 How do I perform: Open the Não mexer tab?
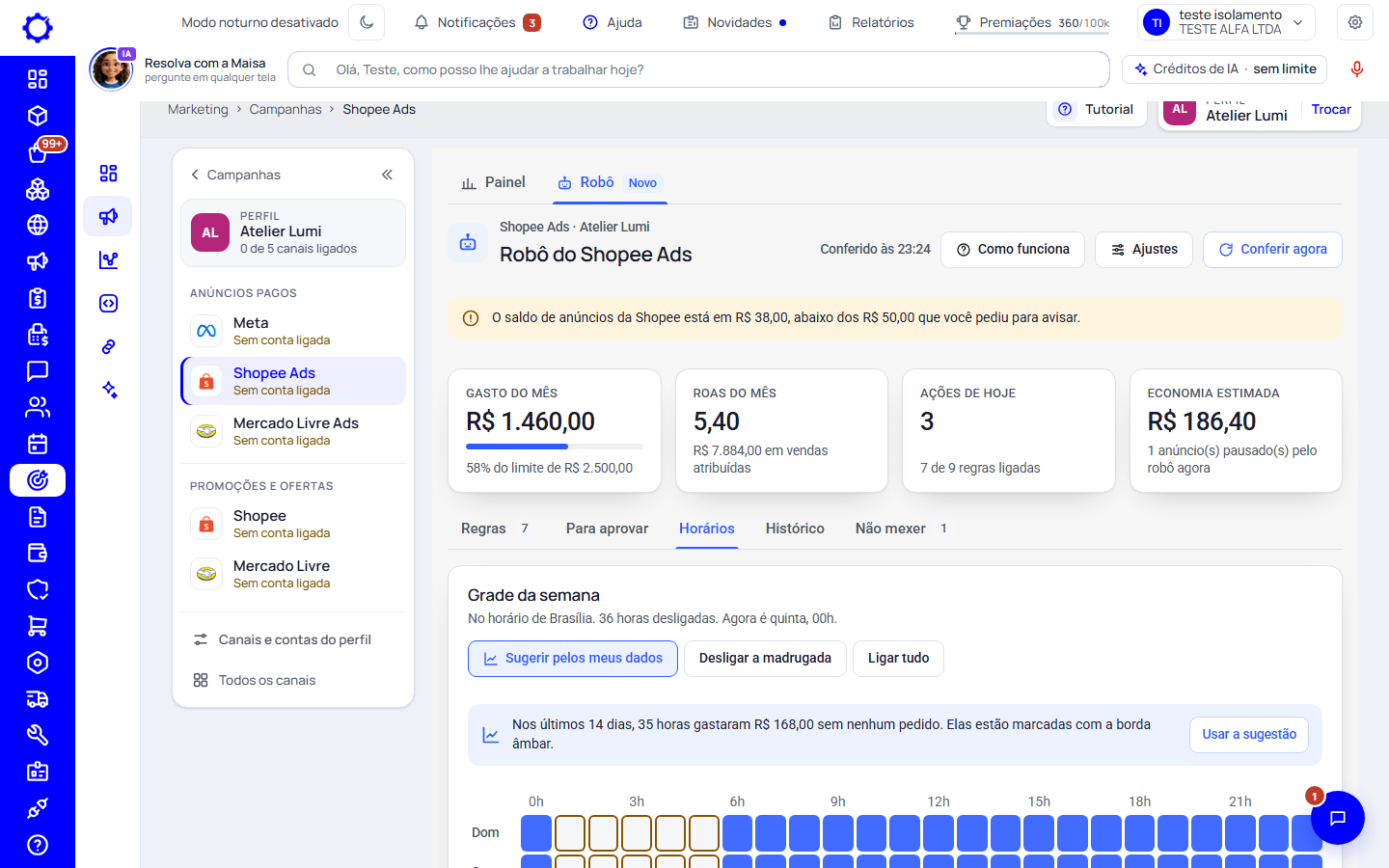pyautogui.click(x=901, y=529)
